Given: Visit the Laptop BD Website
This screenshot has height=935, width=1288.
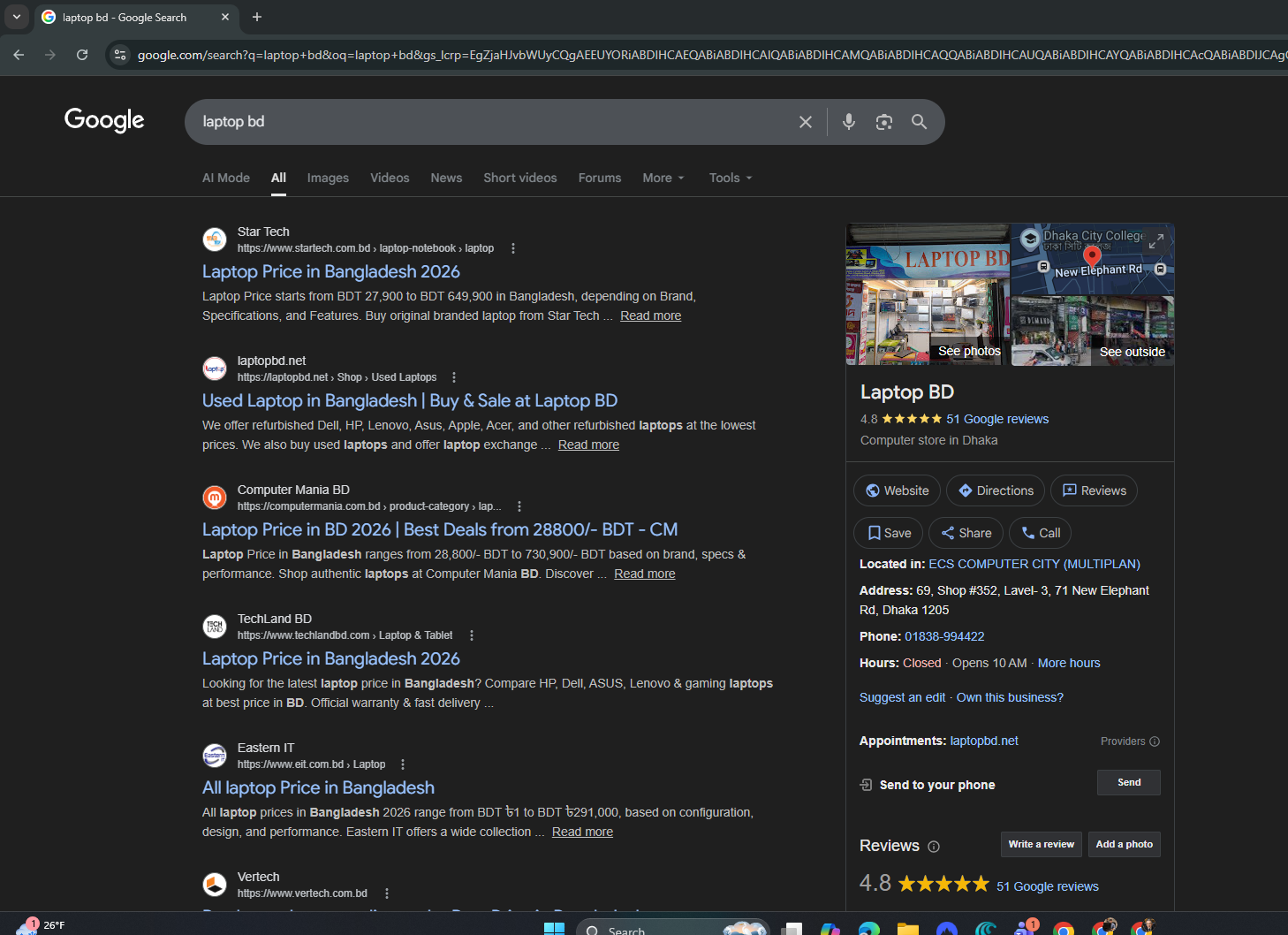Looking at the screenshot, I should pos(896,490).
